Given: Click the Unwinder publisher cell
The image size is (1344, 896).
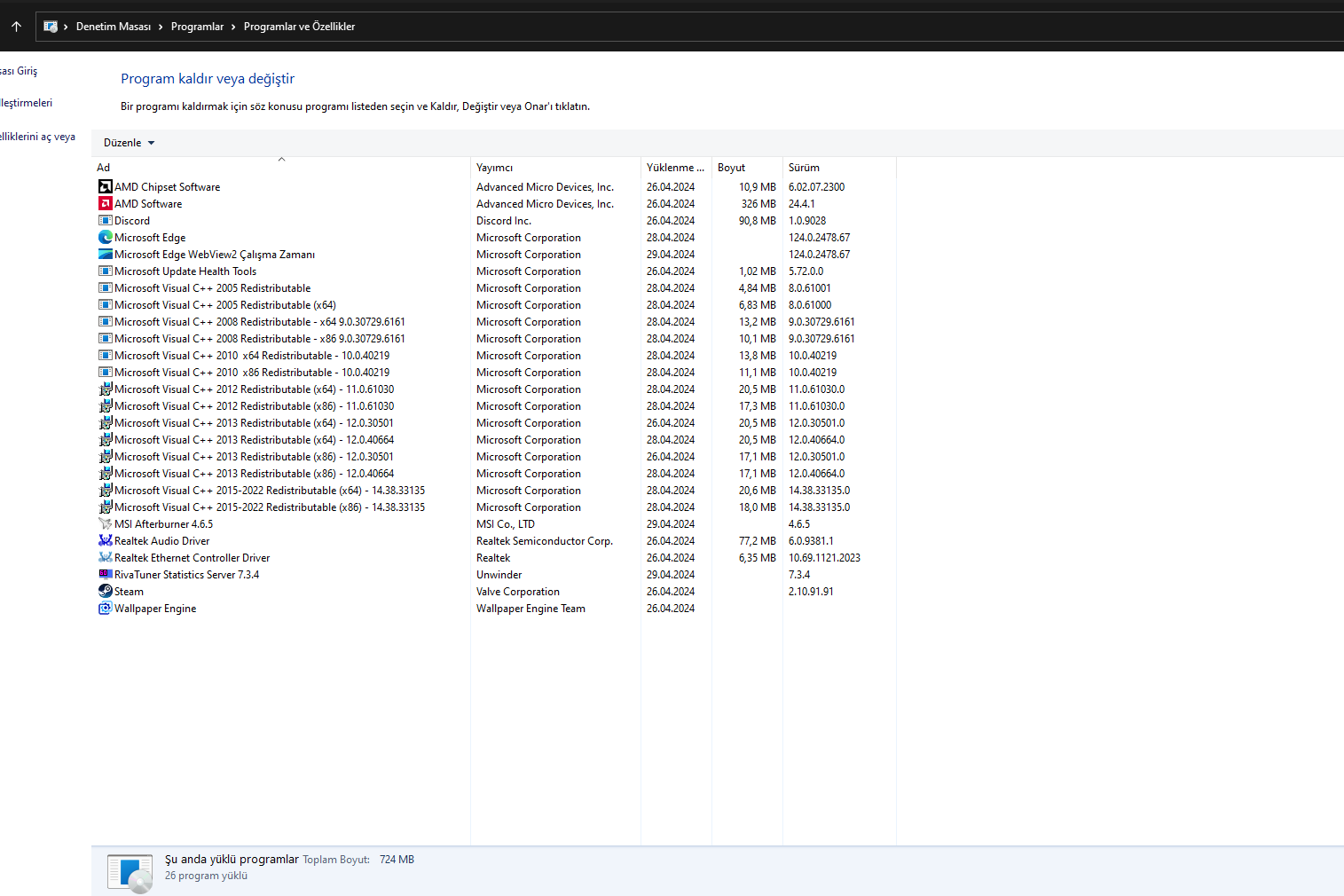Looking at the screenshot, I should point(499,575).
